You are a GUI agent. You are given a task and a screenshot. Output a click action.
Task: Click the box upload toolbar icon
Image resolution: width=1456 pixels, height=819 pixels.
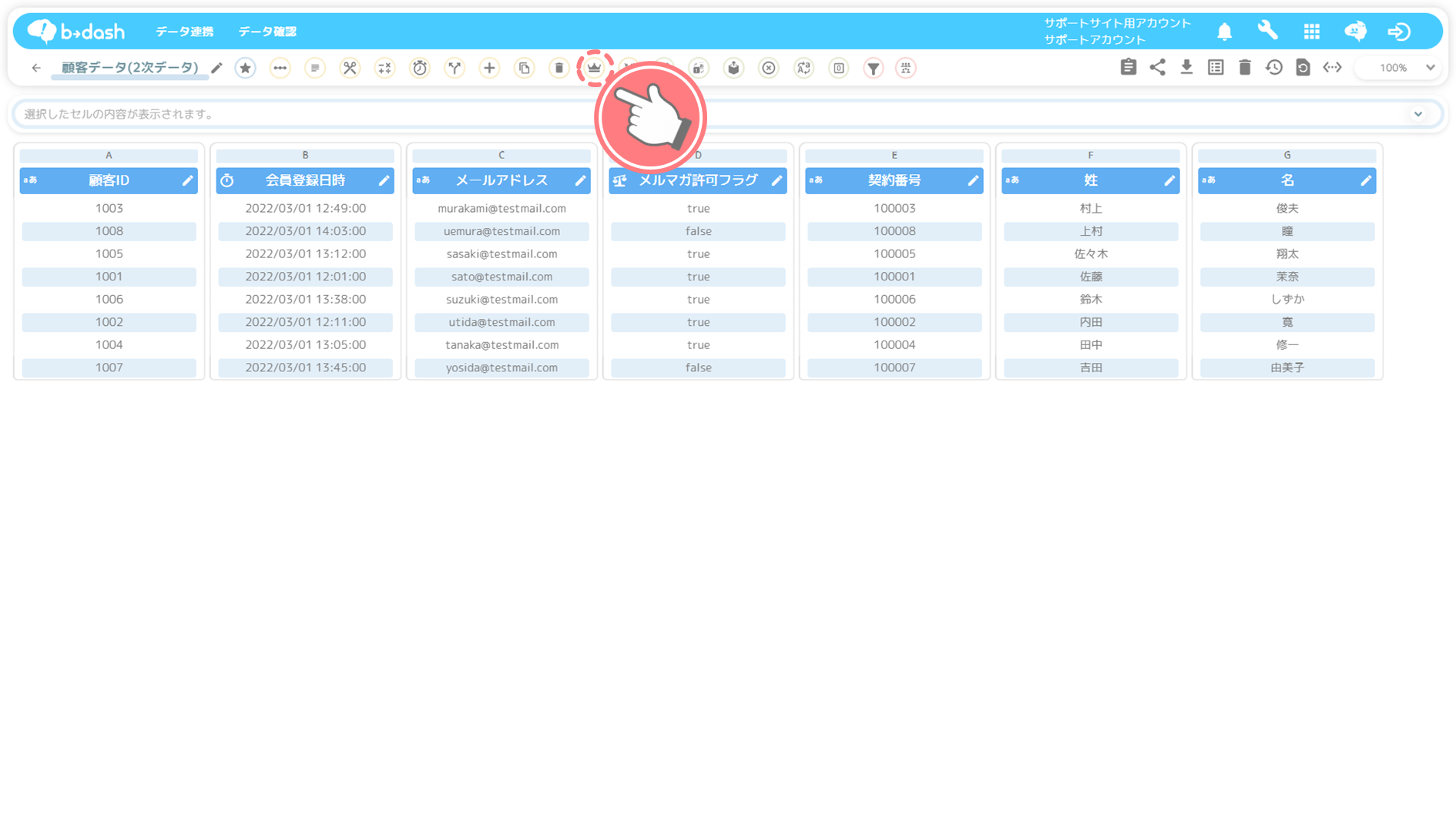point(733,68)
